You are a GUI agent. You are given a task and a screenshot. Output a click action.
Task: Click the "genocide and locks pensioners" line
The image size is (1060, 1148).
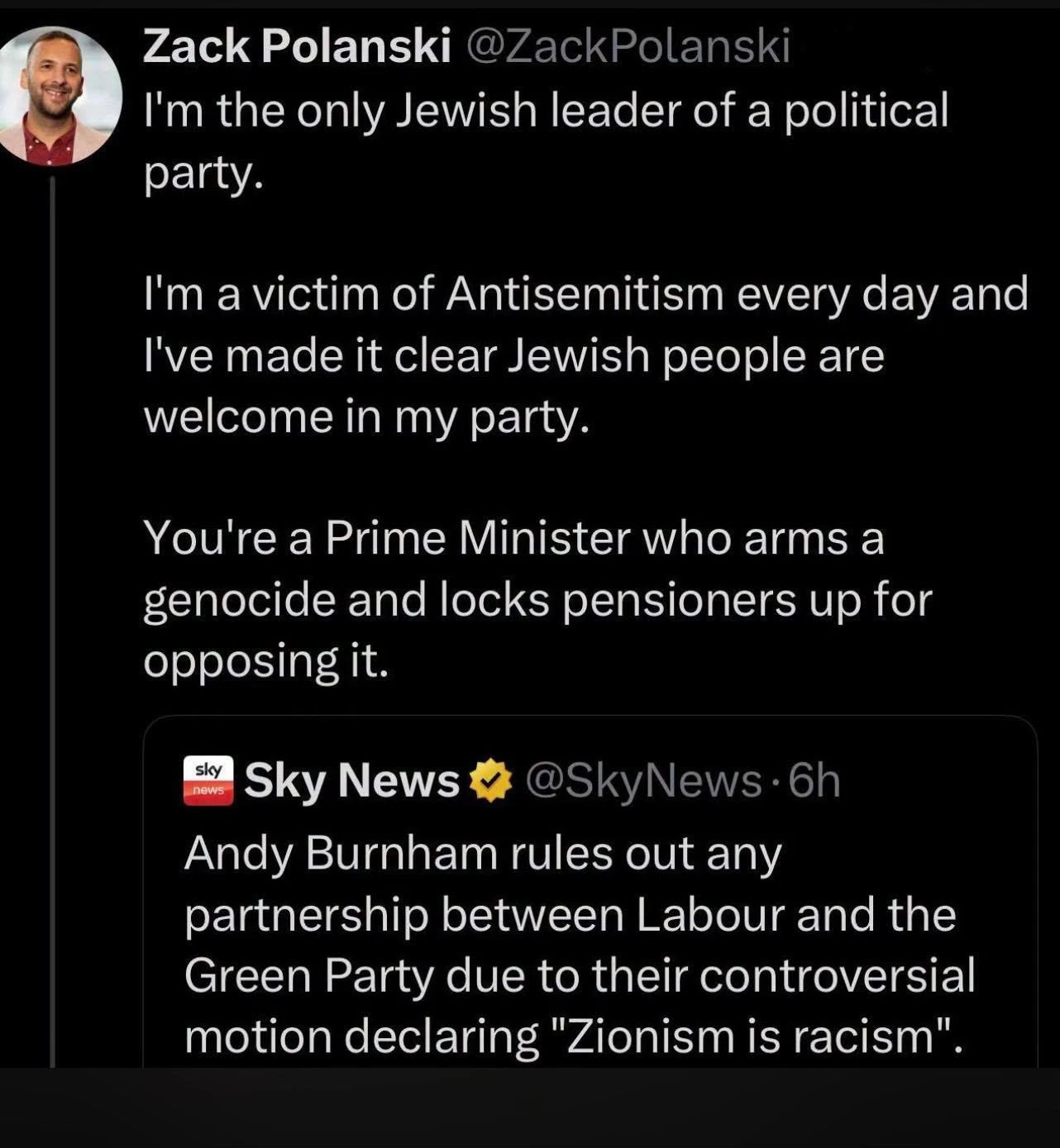coord(537,601)
